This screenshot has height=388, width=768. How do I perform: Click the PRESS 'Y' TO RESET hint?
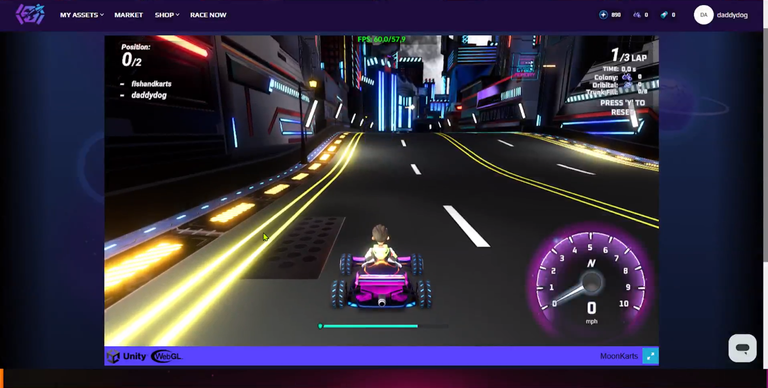pos(623,107)
